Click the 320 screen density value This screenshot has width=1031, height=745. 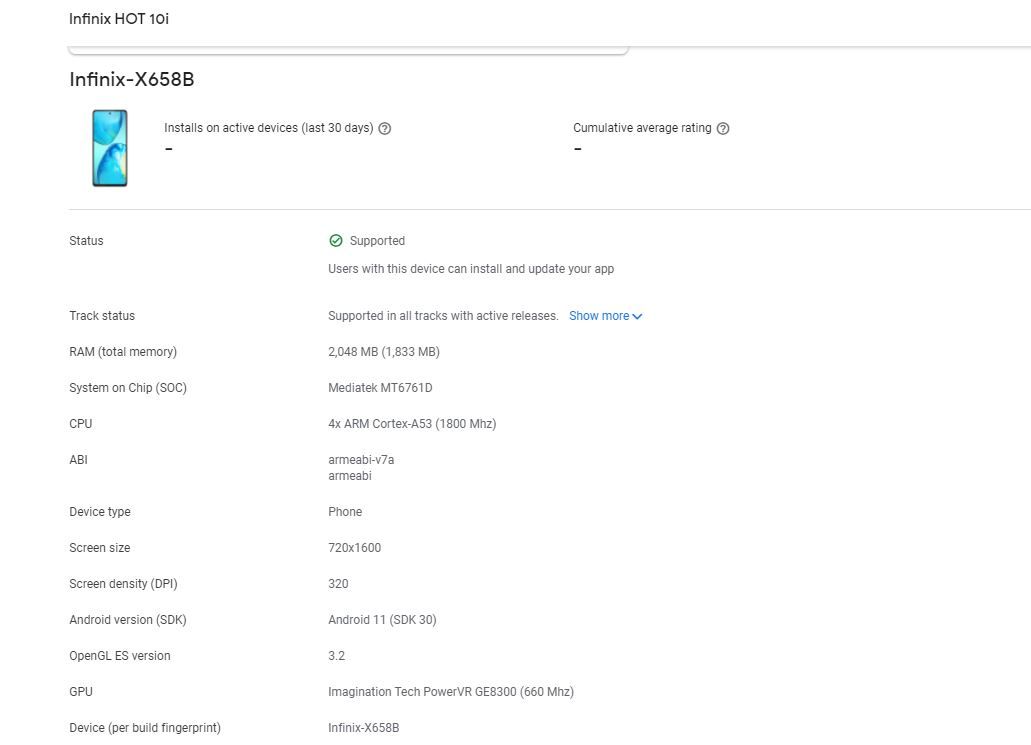[x=339, y=584]
